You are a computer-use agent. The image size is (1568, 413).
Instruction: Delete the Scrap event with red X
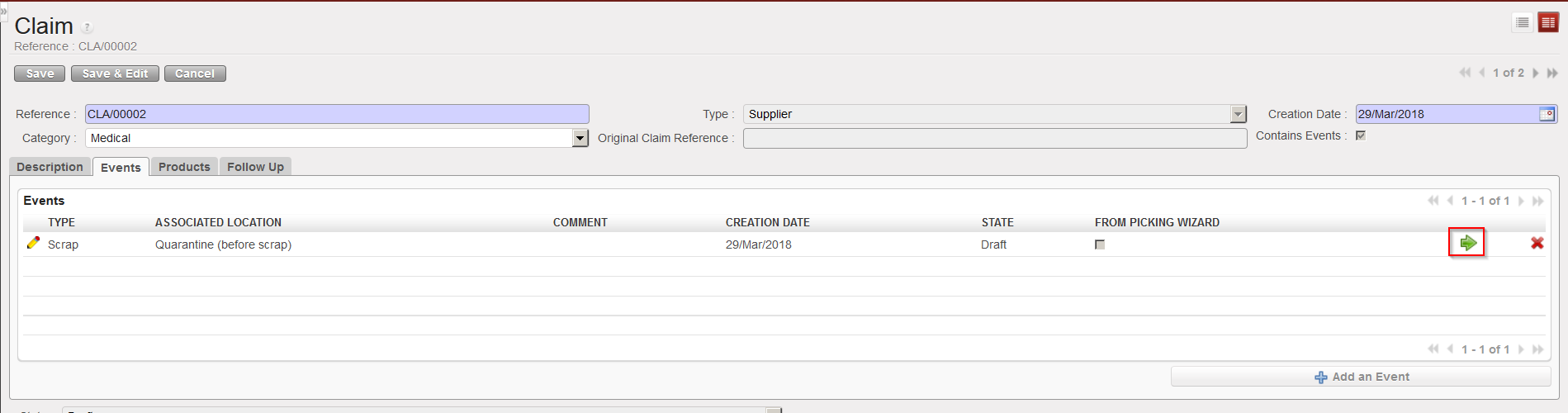1537,243
